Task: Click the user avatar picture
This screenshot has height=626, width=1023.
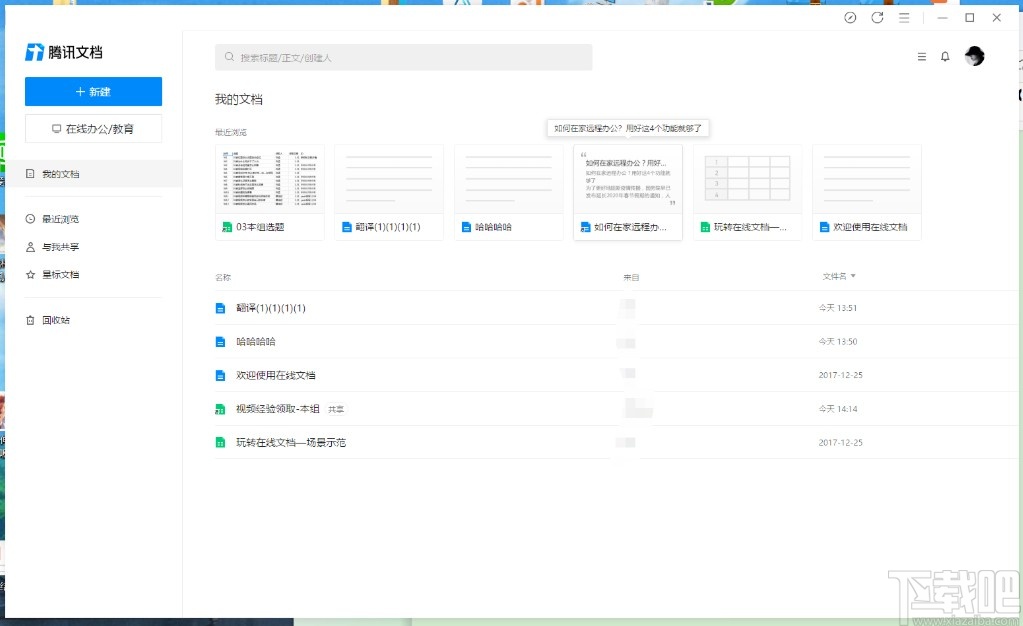Action: point(974,56)
